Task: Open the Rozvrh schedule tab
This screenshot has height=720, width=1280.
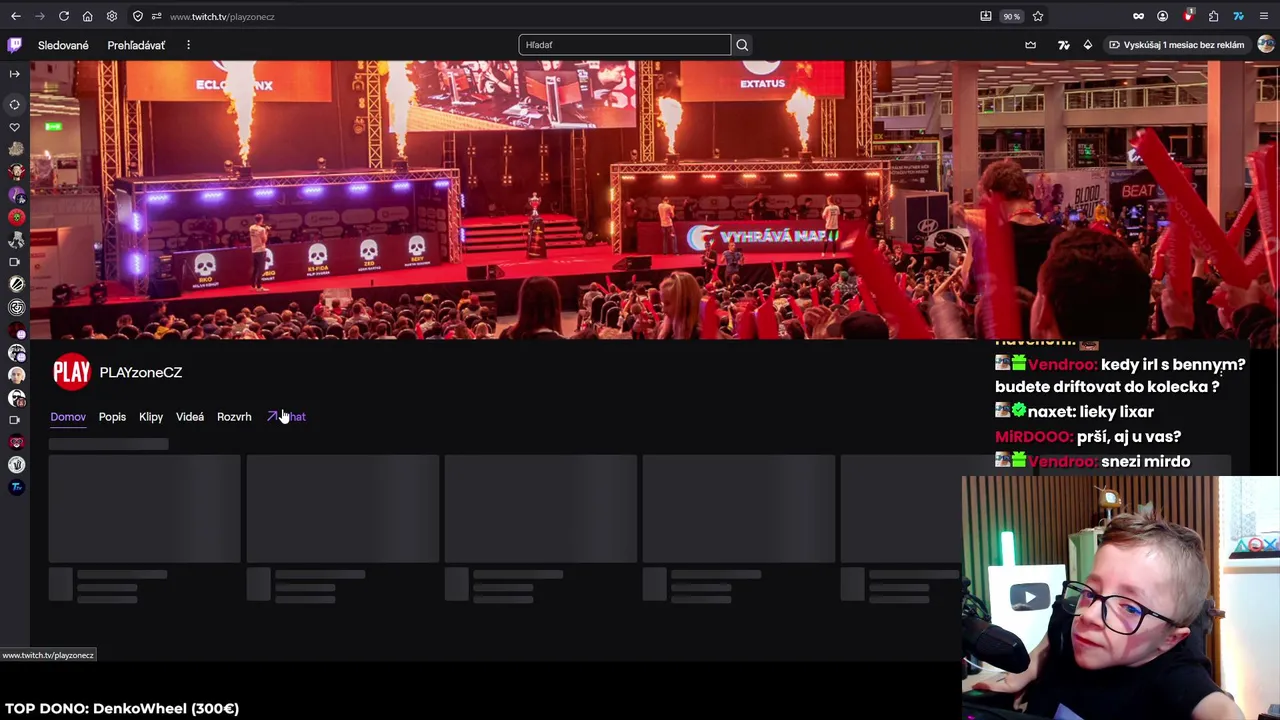Action: click(x=234, y=417)
